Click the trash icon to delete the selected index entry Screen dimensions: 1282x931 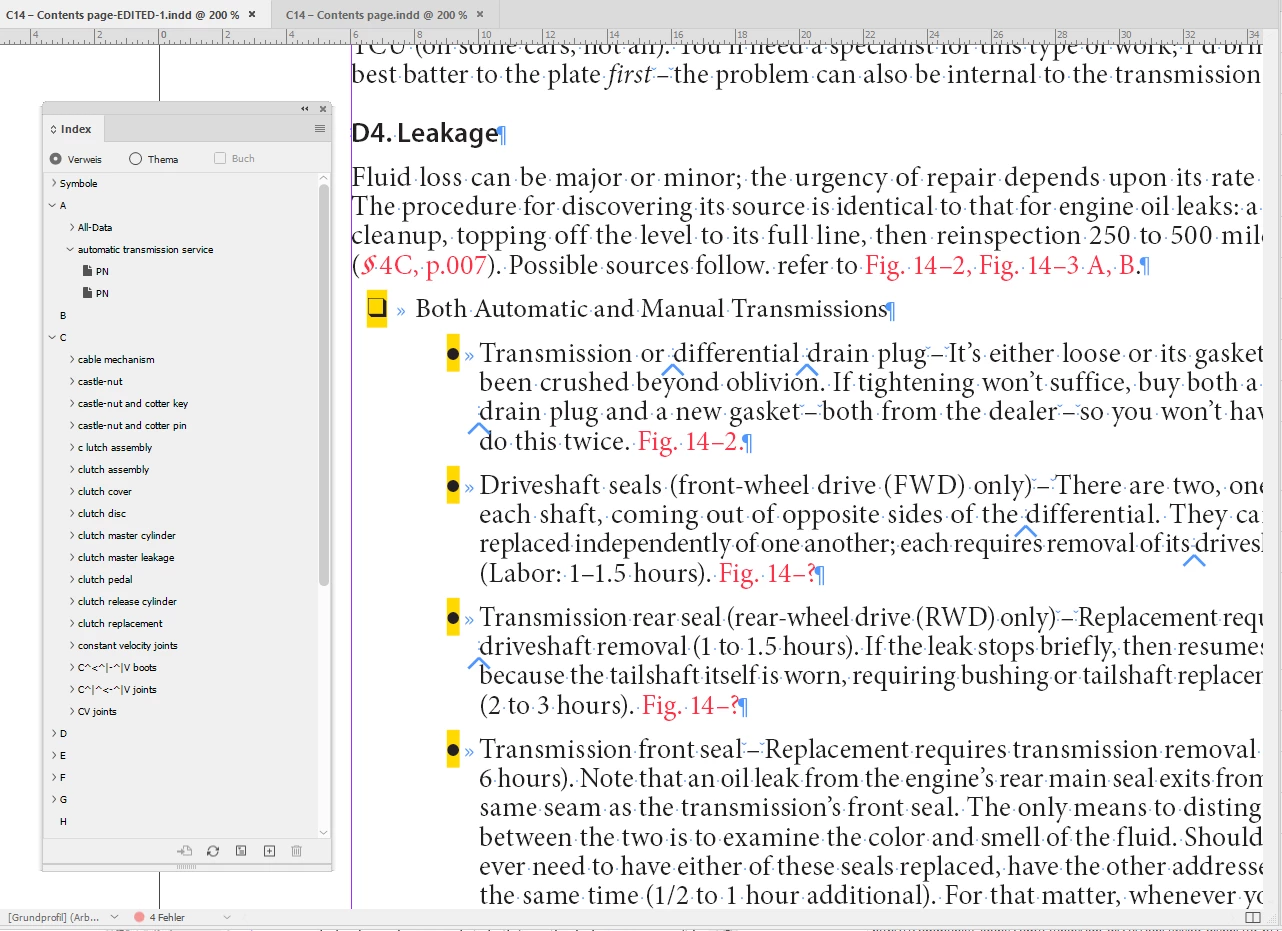point(296,851)
